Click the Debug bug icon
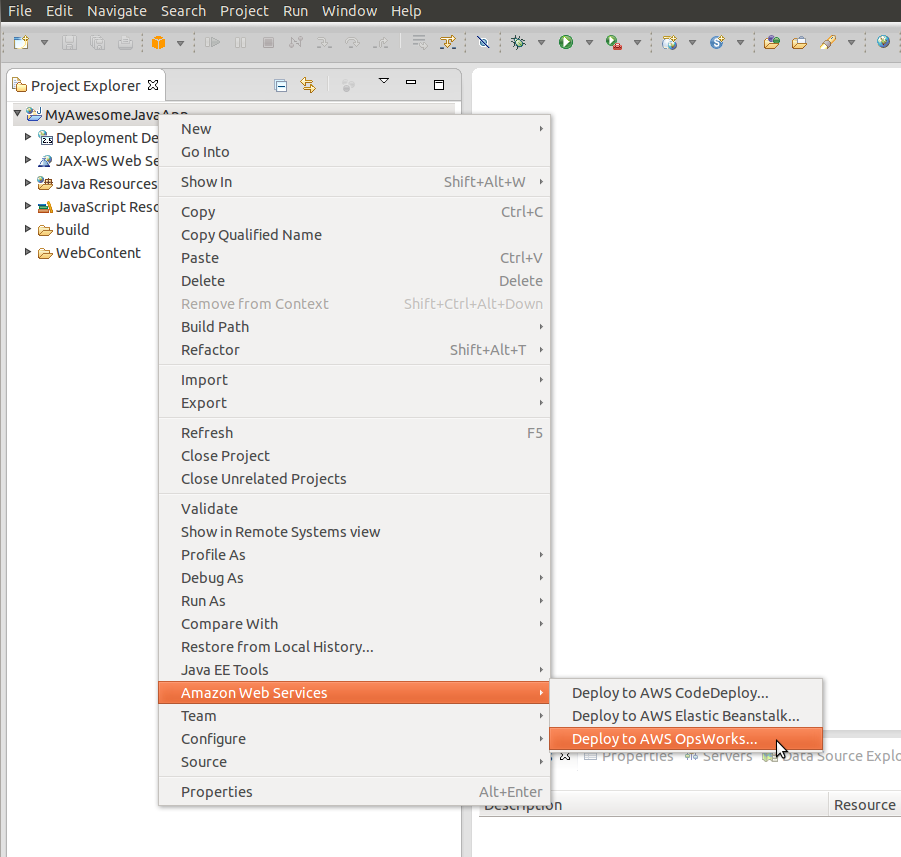 pyautogui.click(x=518, y=42)
